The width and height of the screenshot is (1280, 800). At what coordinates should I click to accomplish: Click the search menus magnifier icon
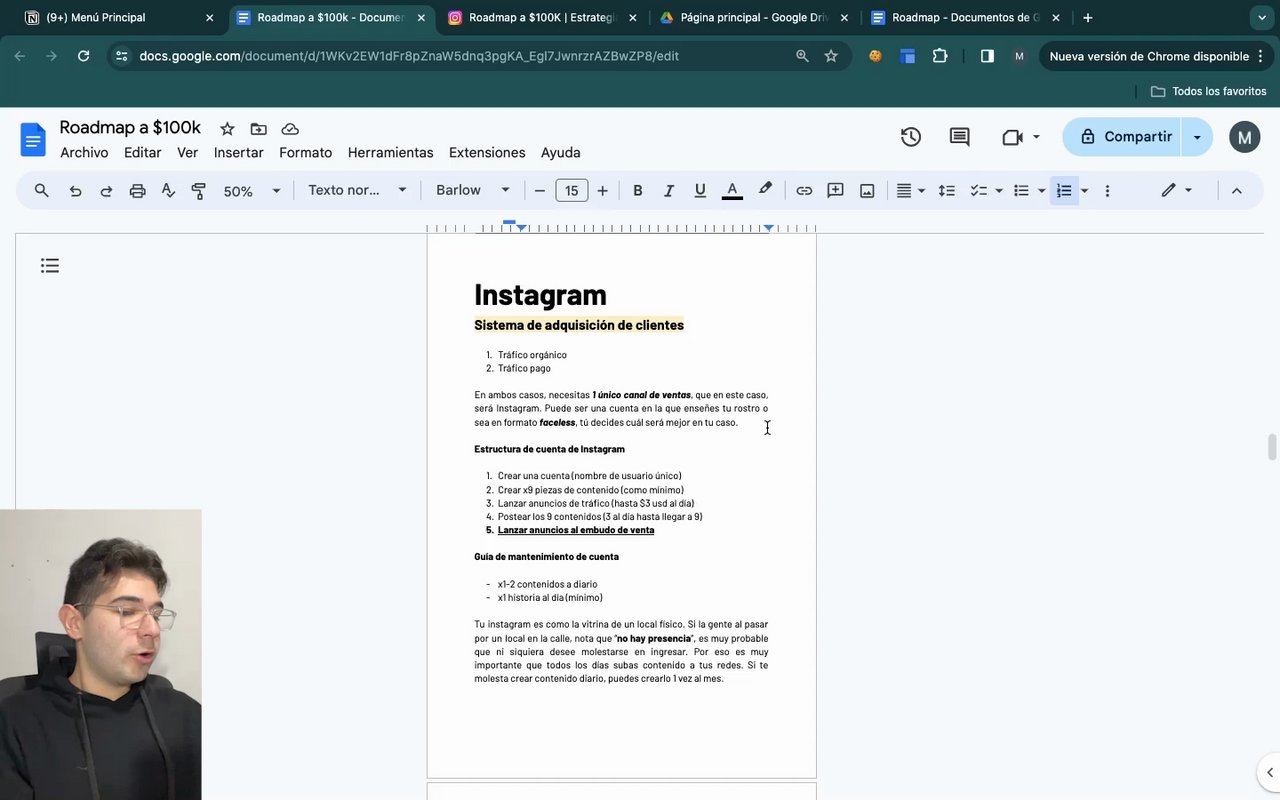tap(41, 190)
